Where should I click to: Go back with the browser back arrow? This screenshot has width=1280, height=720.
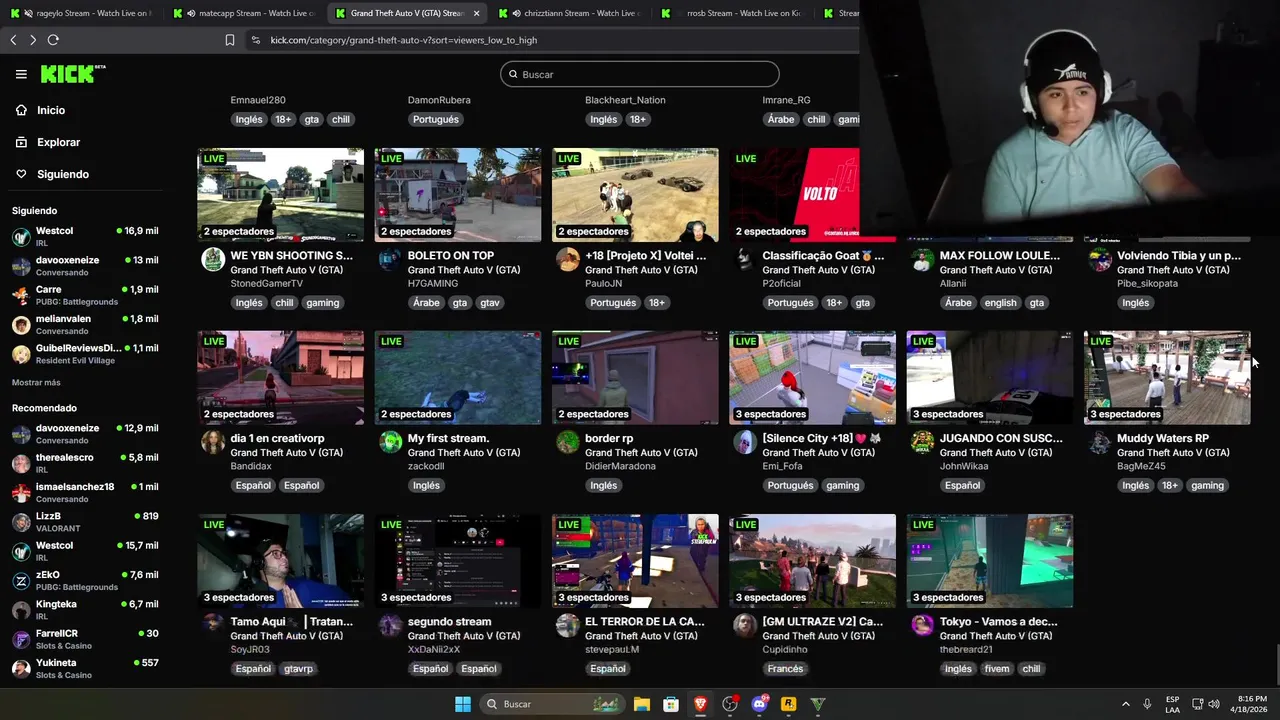click(x=13, y=40)
